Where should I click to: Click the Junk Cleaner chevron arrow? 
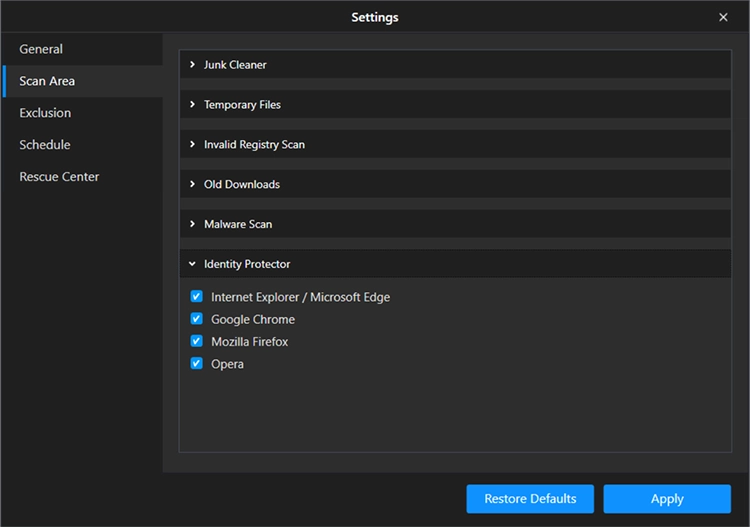(192, 65)
